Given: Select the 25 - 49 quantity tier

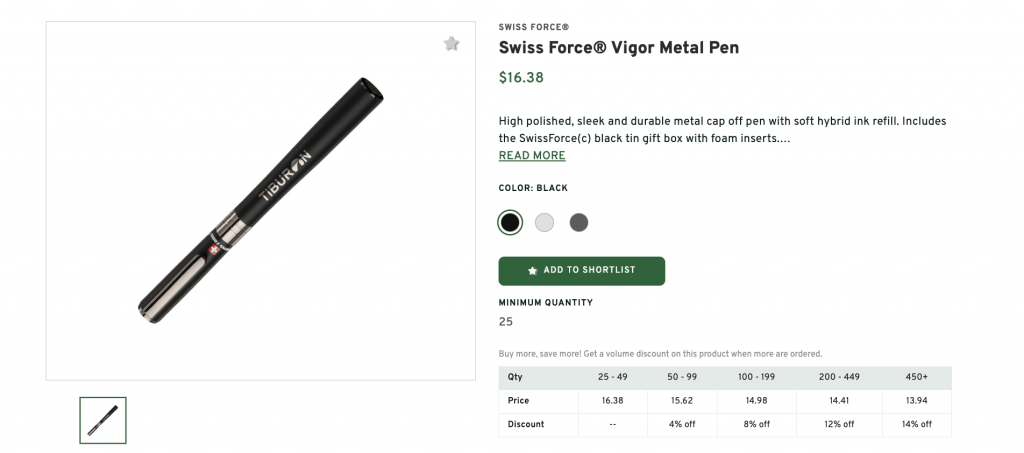Looking at the screenshot, I should 612,377.
